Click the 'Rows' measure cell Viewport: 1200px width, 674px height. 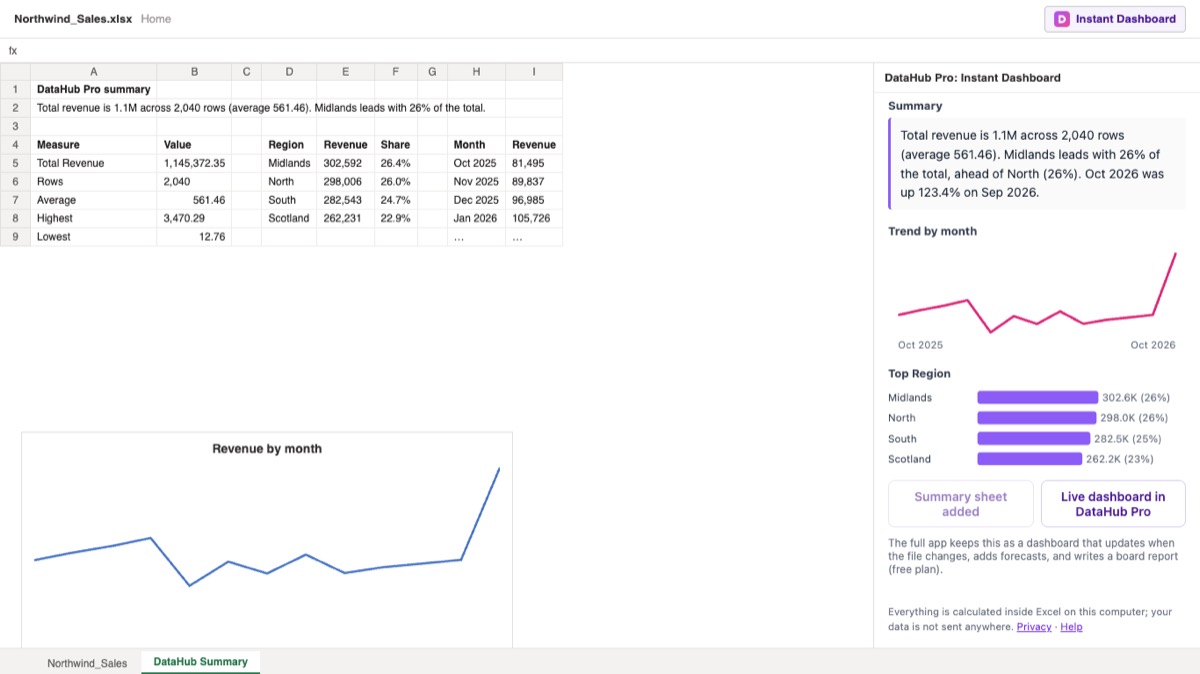(x=94, y=181)
